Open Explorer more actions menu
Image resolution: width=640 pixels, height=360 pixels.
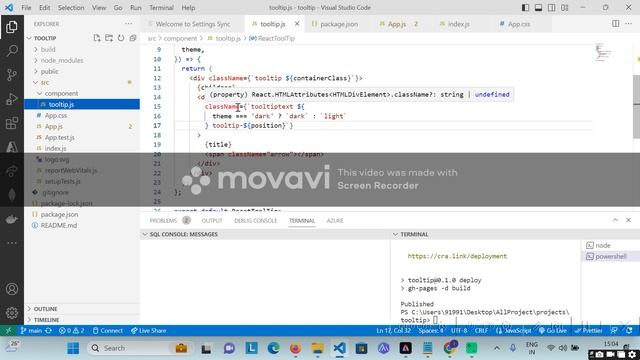pos(129,24)
